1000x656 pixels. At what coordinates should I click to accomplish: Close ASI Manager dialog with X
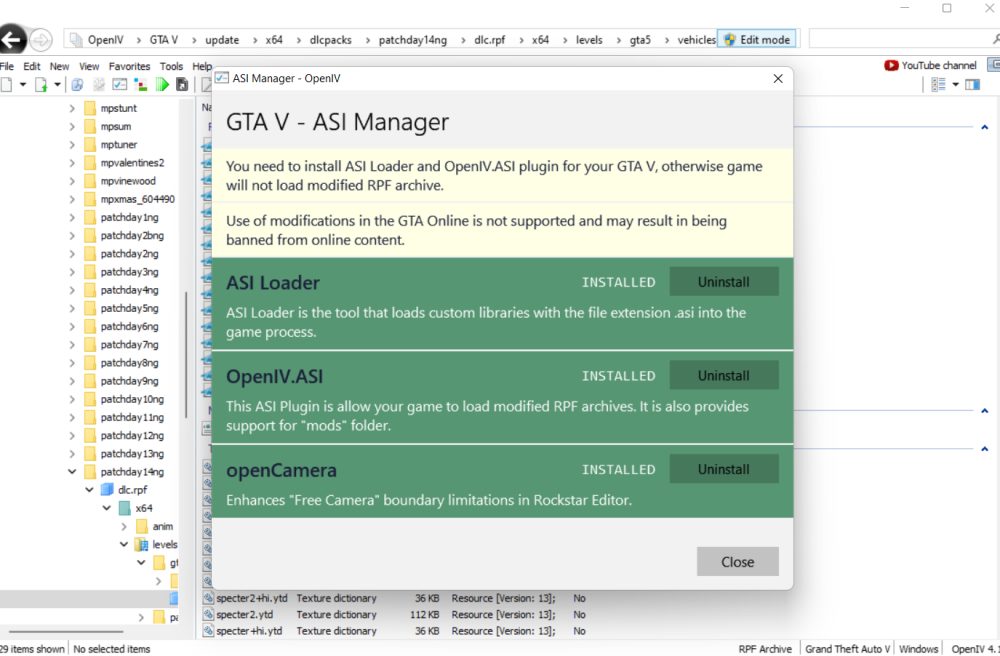(778, 78)
